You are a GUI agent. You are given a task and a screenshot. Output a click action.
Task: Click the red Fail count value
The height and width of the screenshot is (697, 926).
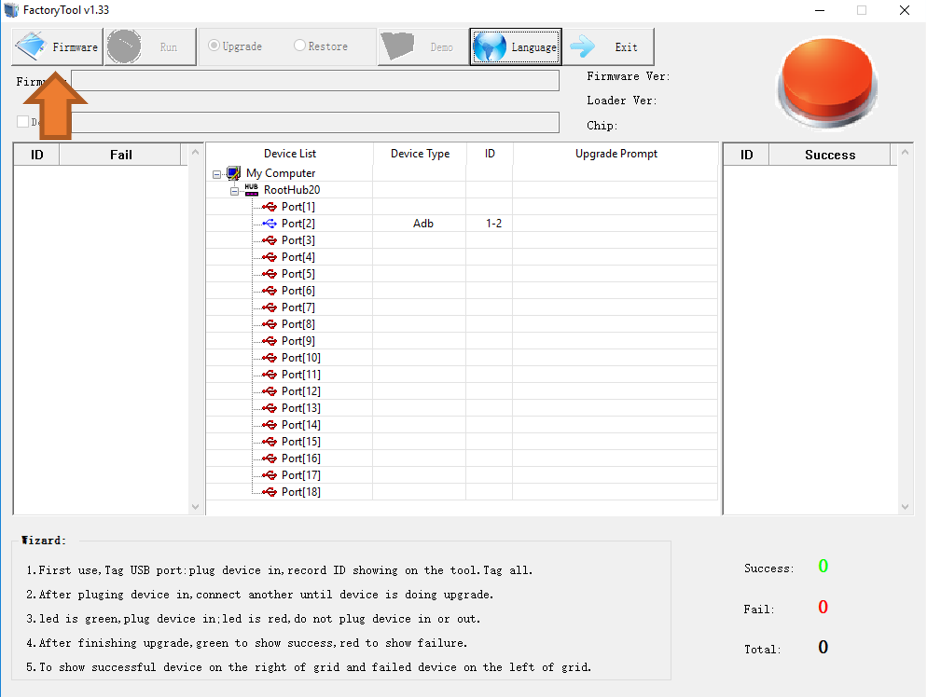823,607
